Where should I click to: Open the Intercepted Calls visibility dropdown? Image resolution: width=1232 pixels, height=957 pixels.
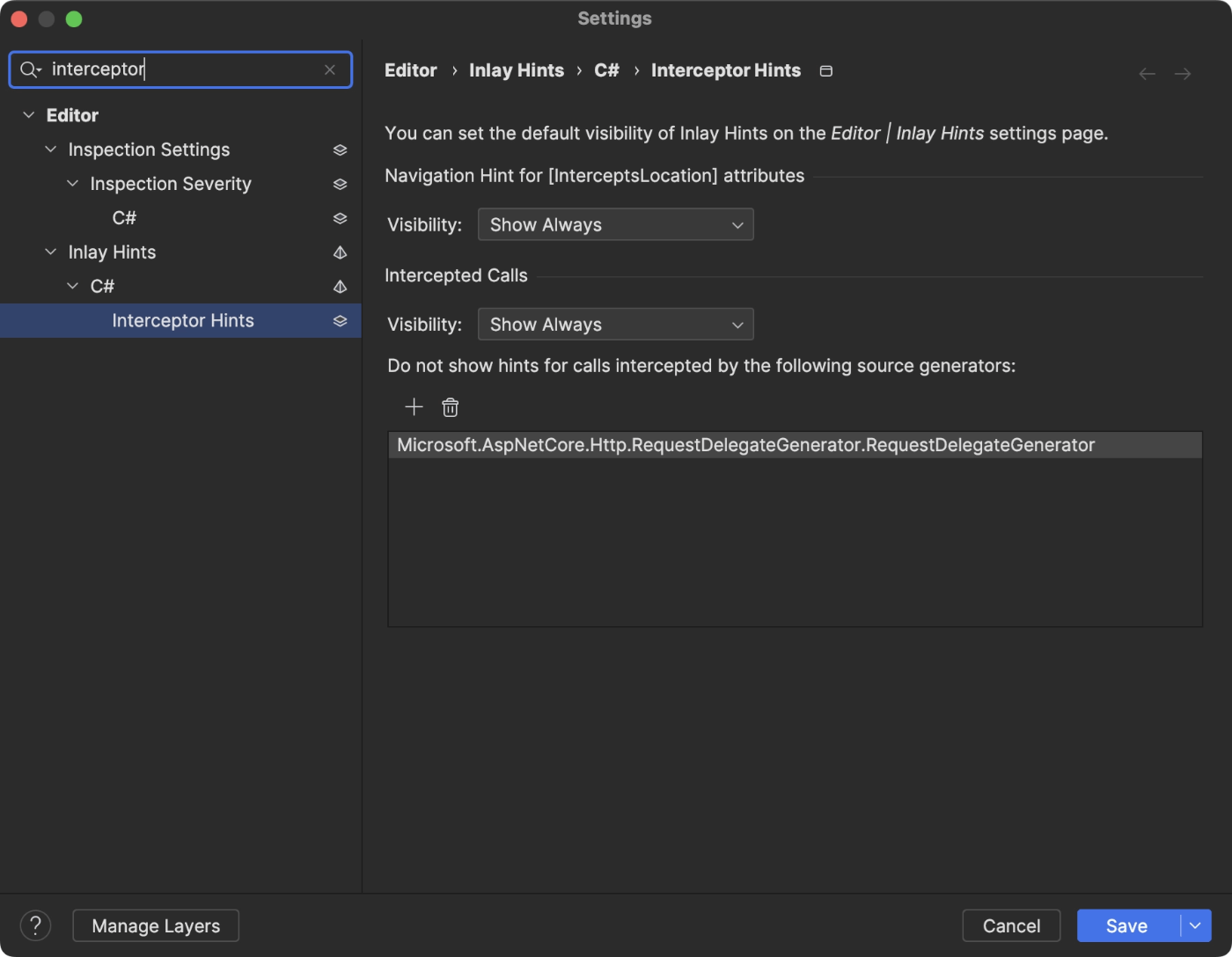pos(615,325)
